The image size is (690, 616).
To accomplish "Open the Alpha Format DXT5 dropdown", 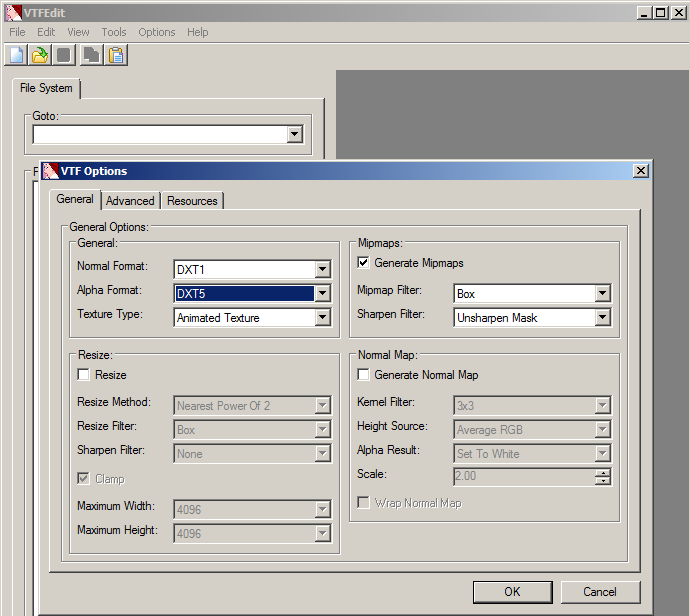I will (x=322, y=294).
